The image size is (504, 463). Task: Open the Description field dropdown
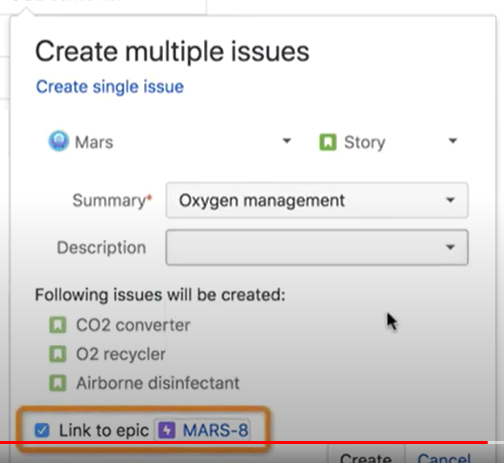point(450,247)
